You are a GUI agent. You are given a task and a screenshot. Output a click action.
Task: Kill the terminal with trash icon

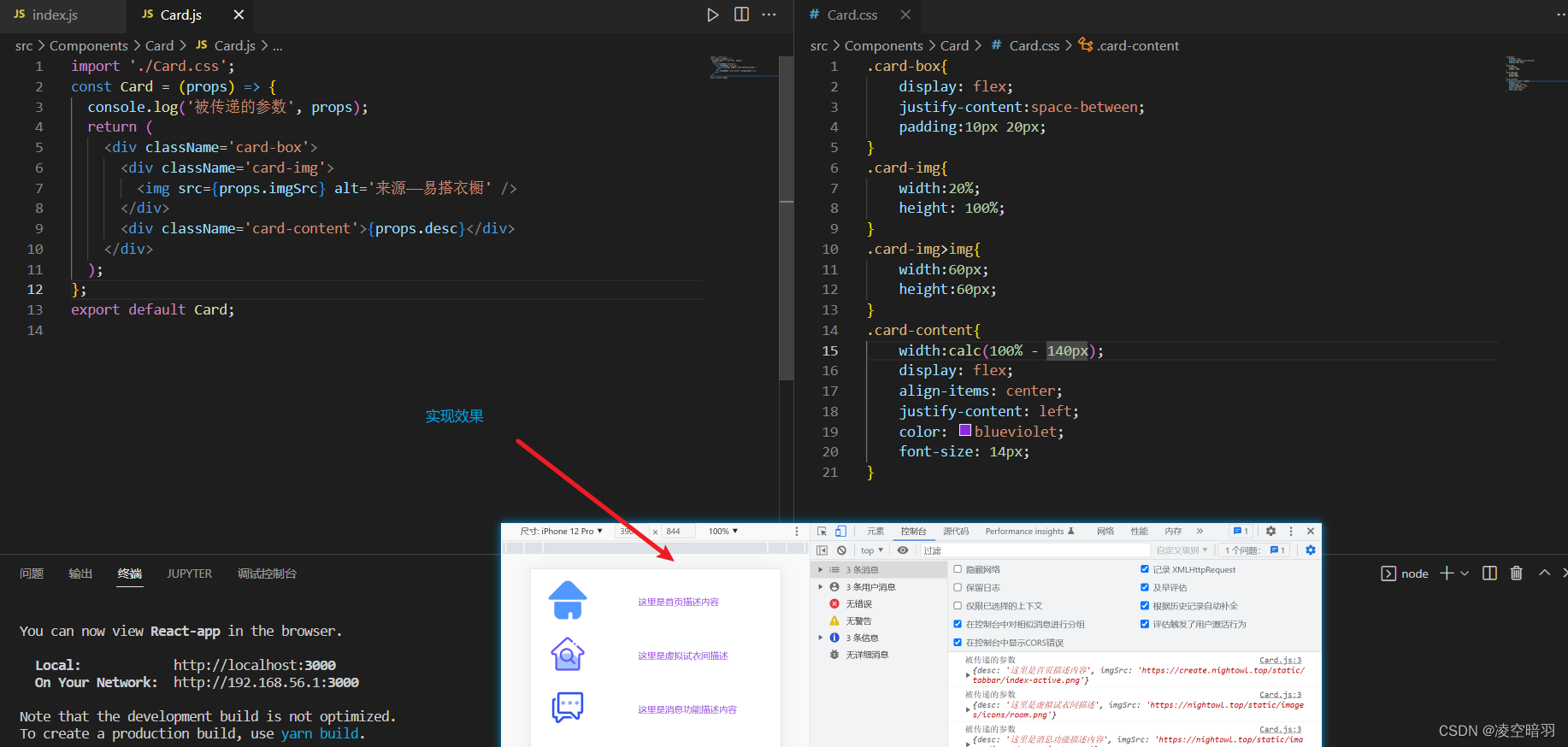(x=1516, y=573)
